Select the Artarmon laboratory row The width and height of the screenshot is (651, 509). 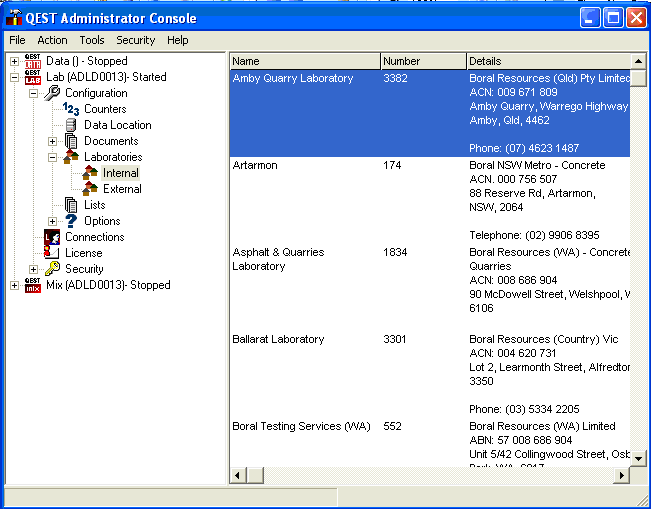click(x=255, y=165)
